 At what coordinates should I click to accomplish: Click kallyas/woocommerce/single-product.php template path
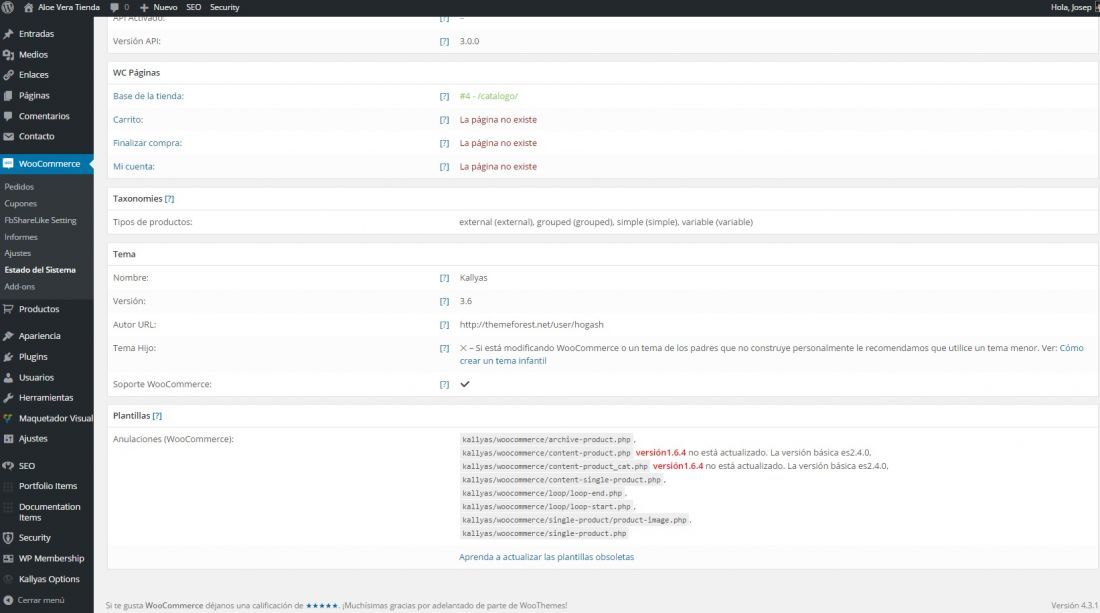(x=544, y=534)
